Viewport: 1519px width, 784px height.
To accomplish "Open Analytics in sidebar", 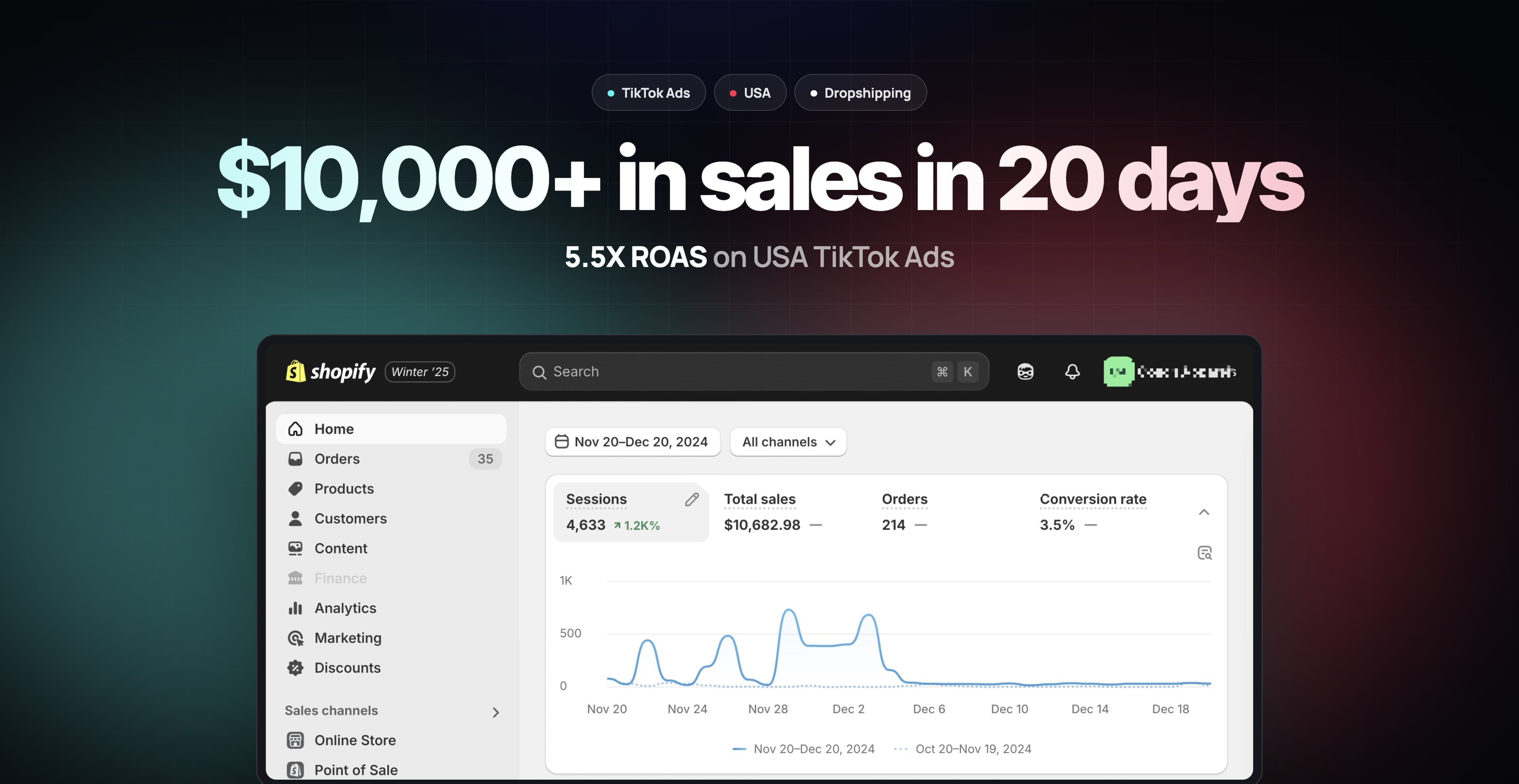I will click(391, 608).
